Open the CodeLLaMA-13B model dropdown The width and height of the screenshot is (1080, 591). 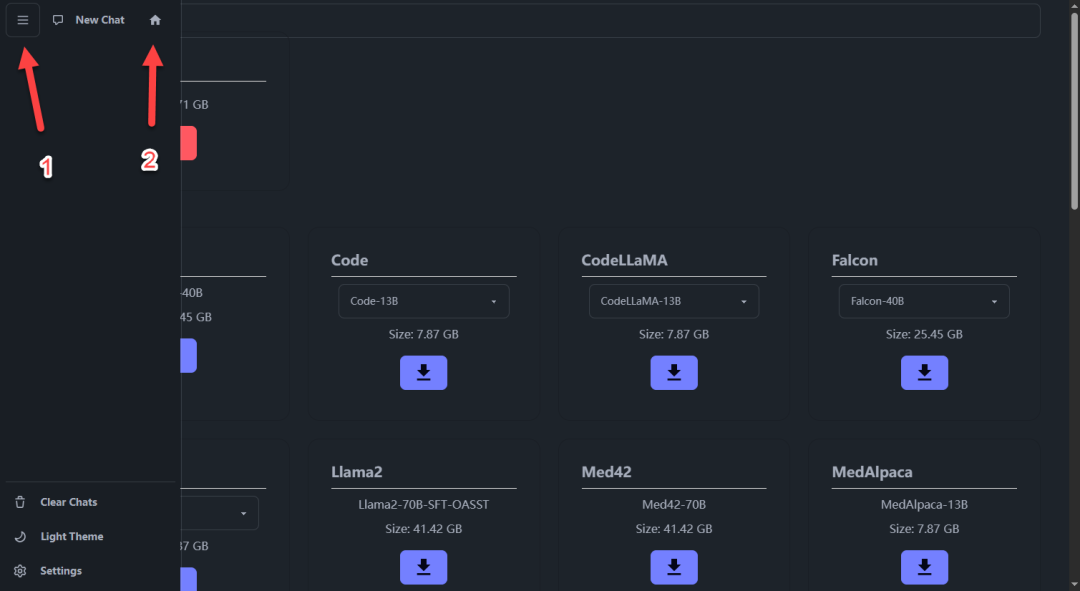click(674, 301)
